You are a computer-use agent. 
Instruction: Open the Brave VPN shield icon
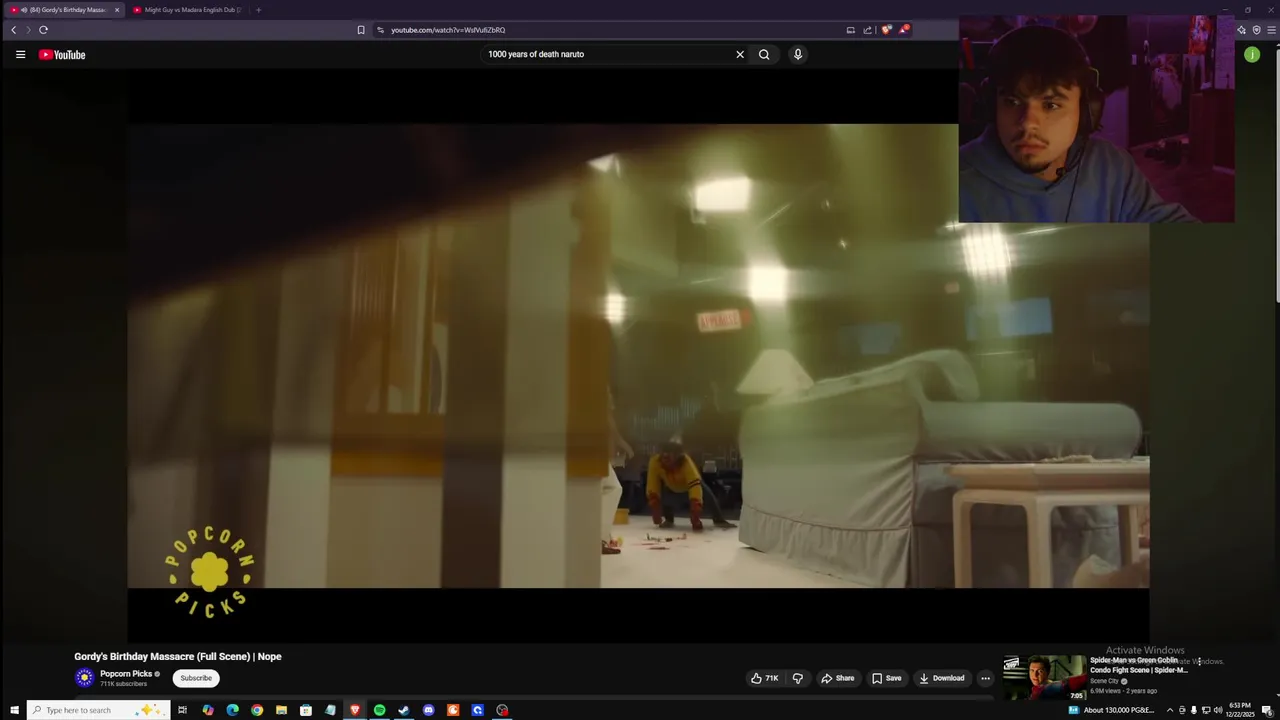(1256, 30)
